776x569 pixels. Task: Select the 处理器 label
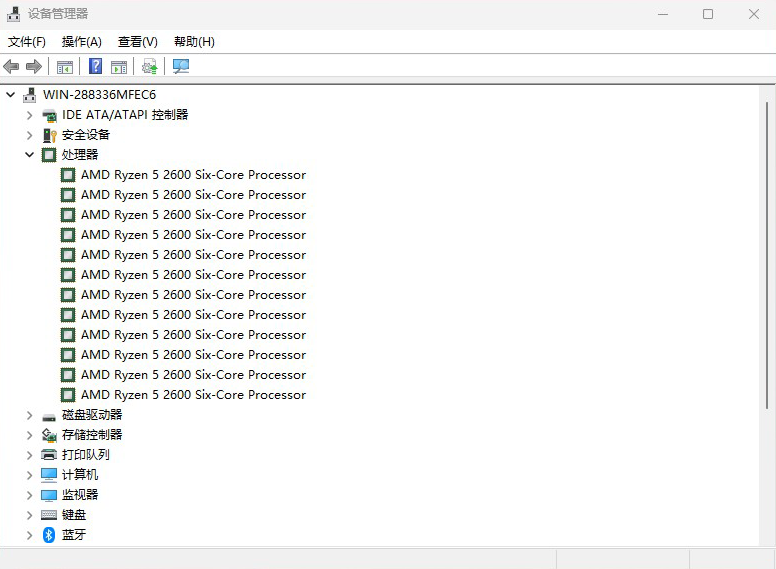[x=80, y=155]
